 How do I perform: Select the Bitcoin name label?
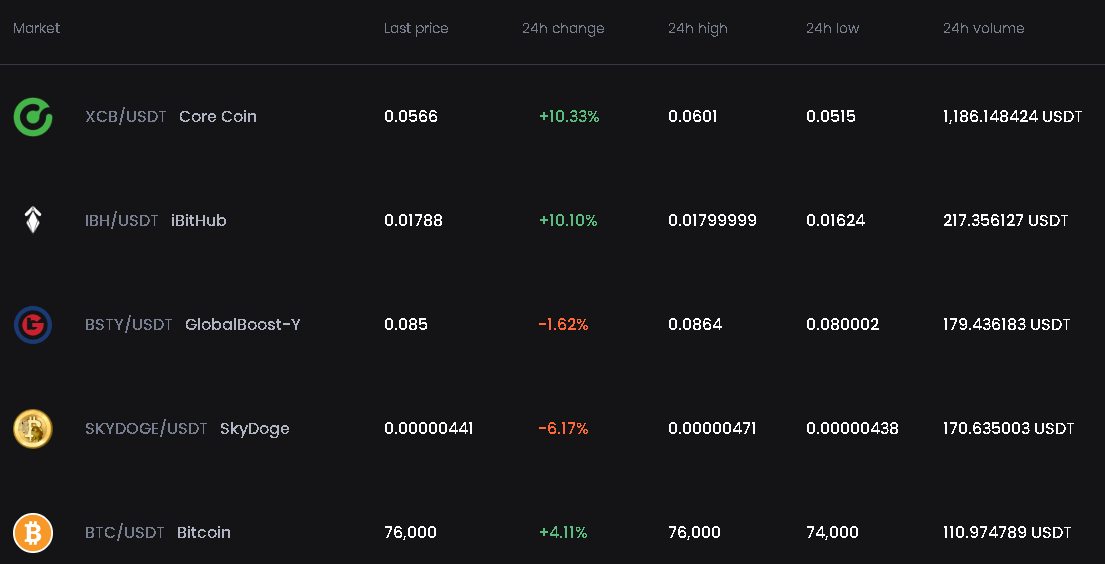pos(204,532)
